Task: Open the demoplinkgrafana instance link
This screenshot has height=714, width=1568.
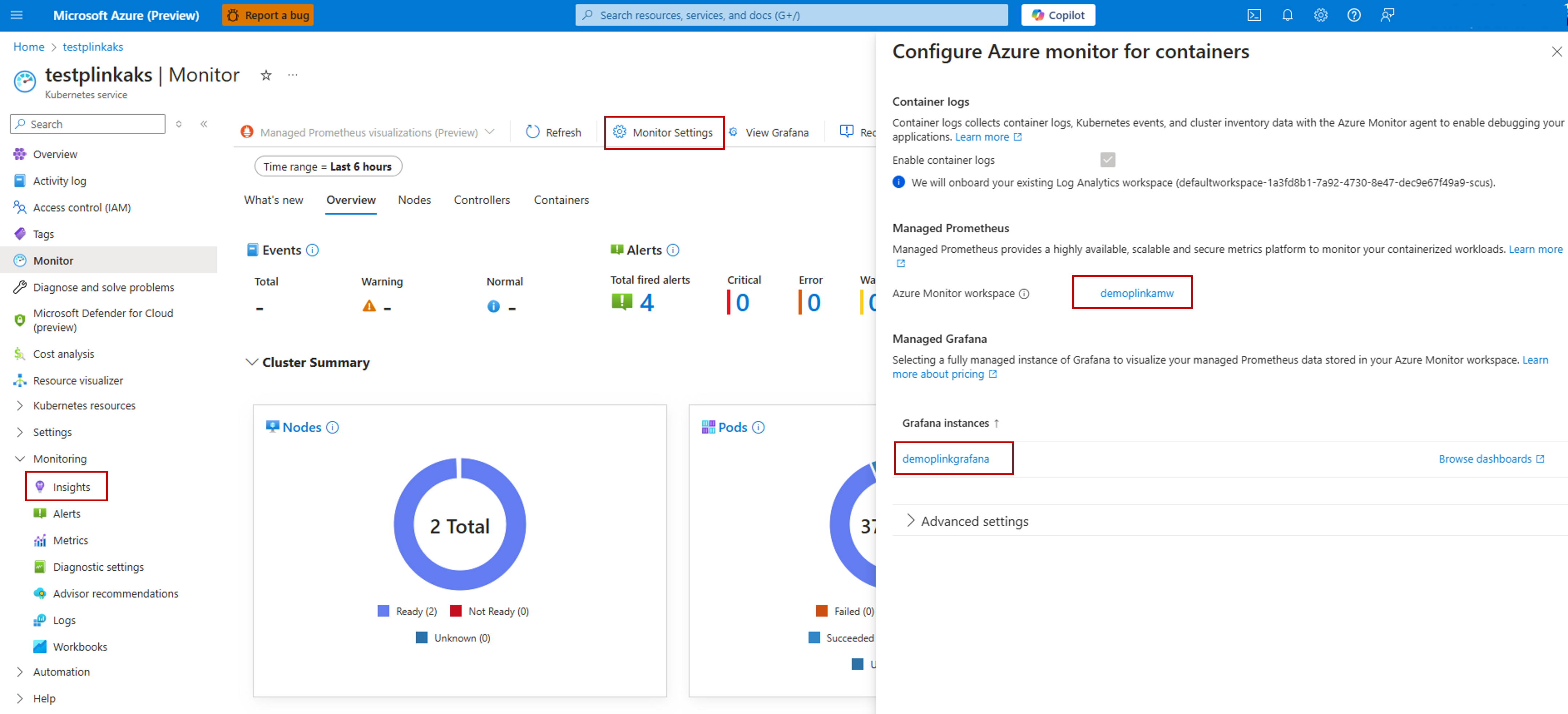Action: [x=945, y=459]
